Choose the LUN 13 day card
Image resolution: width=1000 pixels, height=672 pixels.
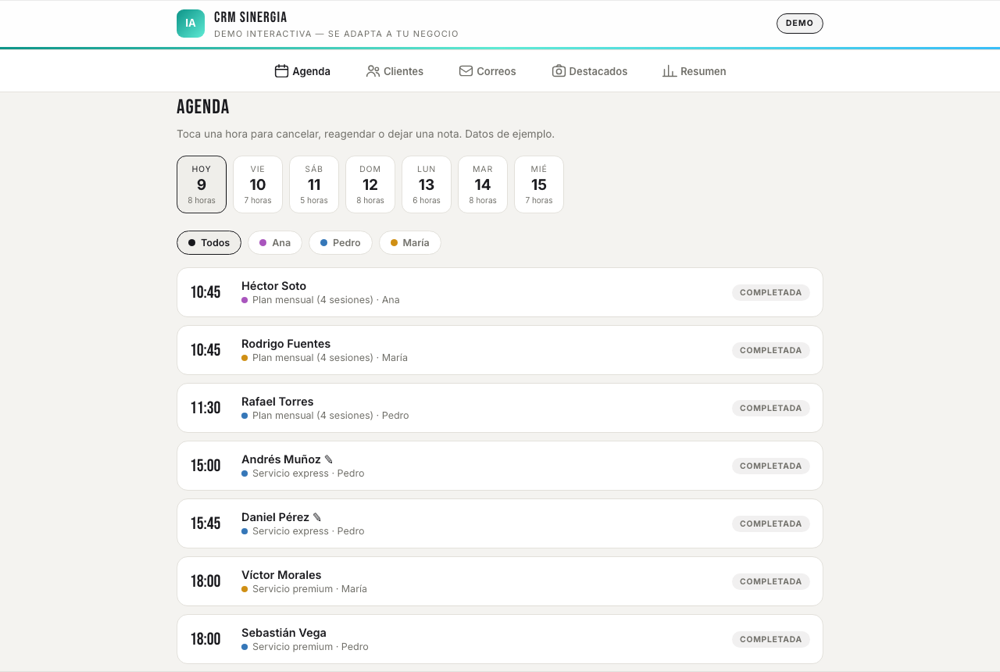(x=427, y=184)
